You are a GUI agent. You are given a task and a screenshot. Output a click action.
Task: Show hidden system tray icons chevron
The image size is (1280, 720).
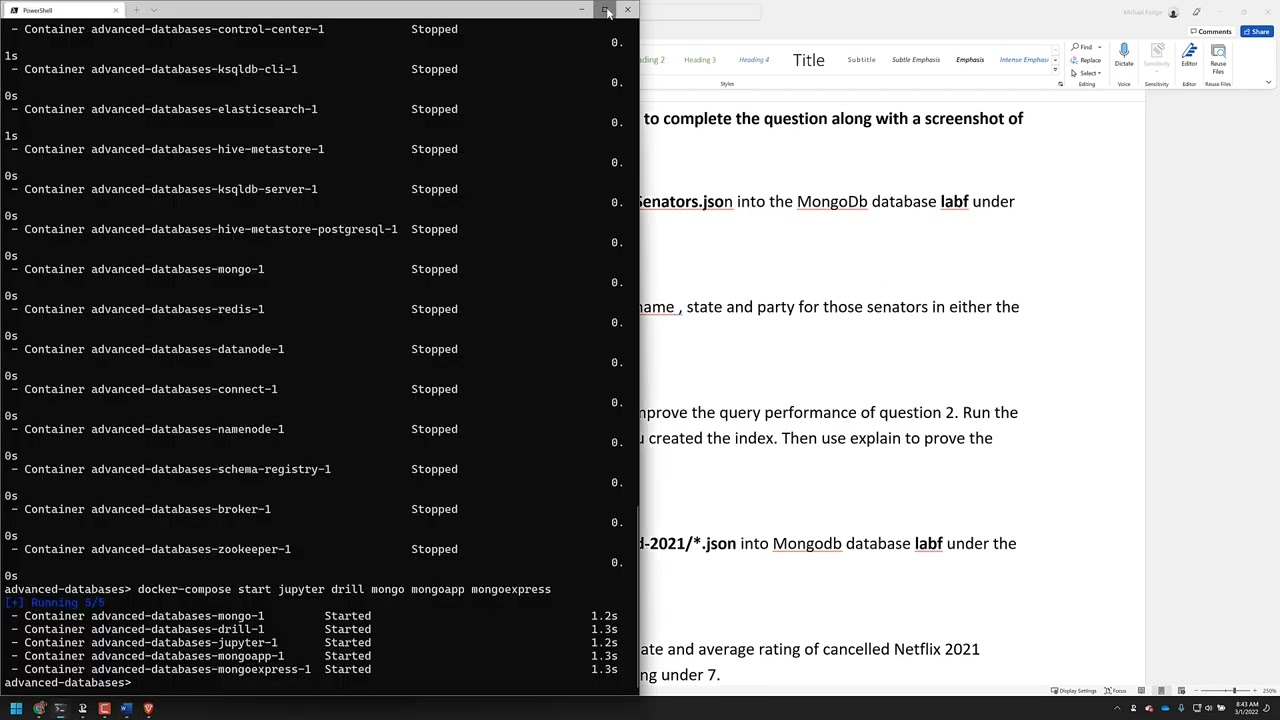coord(1117,709)
